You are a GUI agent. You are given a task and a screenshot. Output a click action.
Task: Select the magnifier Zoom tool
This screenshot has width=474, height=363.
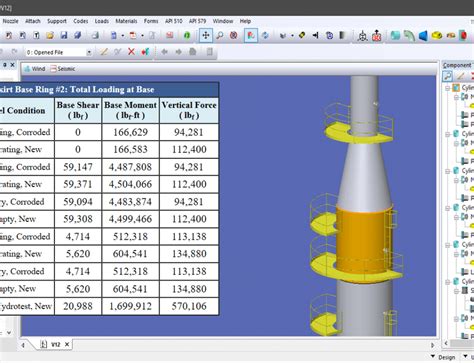[220, 35]
